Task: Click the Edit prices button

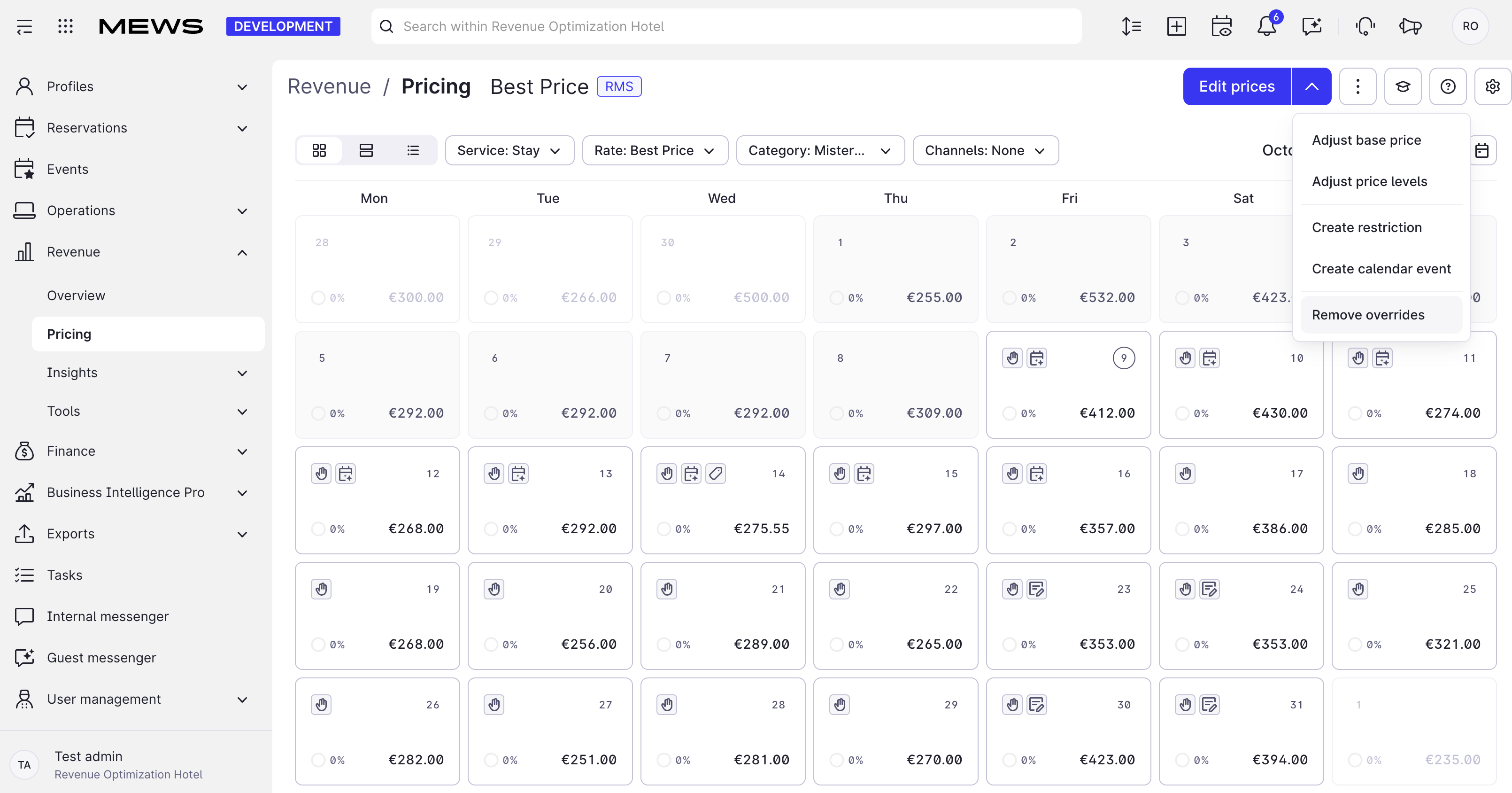Action: click(x=1237, y=86)
